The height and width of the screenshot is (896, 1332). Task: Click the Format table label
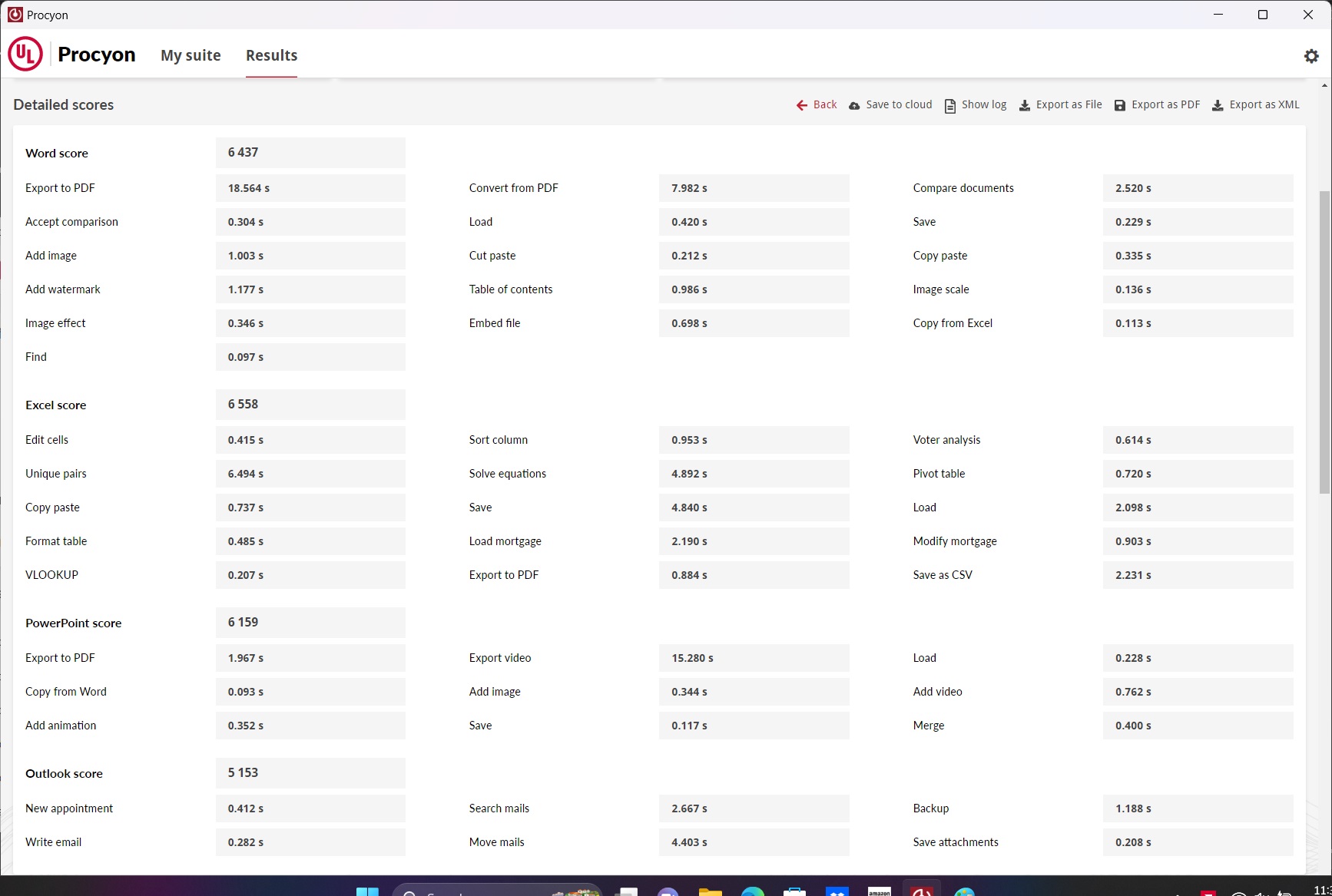click(56, 541)
